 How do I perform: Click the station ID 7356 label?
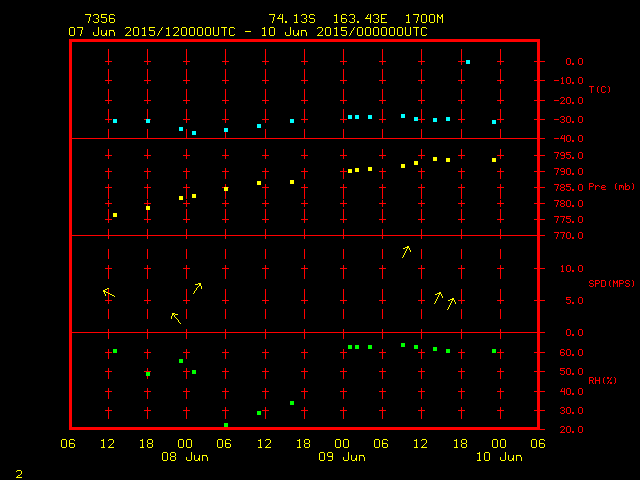tap(100, 19)
